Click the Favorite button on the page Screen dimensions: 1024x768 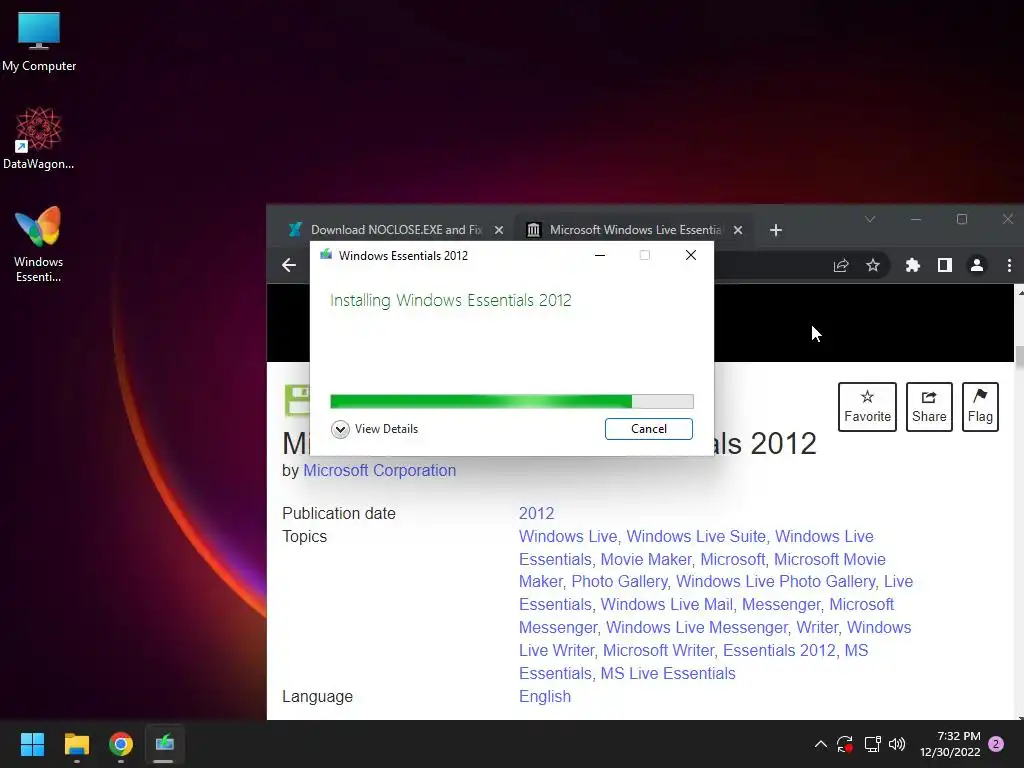pos(867,407)
